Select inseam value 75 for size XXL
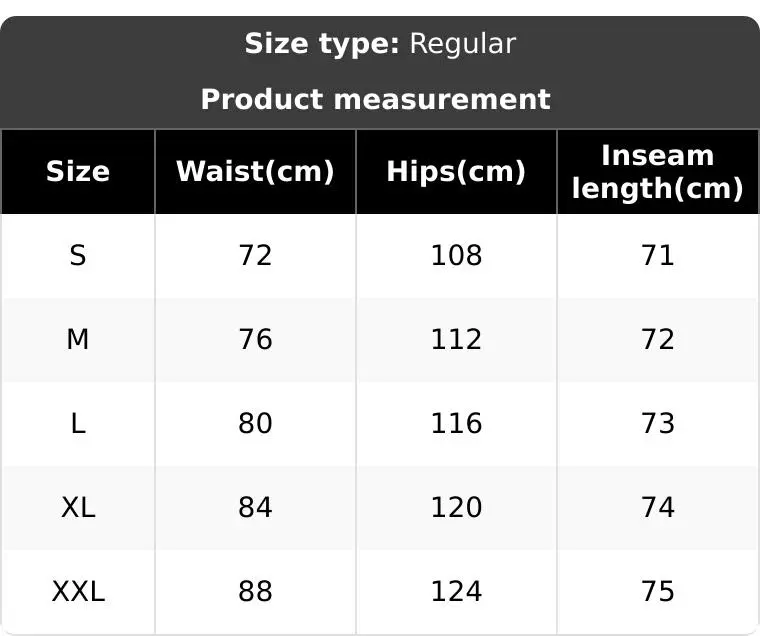Screen dimensions: 760x636 coord(657,592)
